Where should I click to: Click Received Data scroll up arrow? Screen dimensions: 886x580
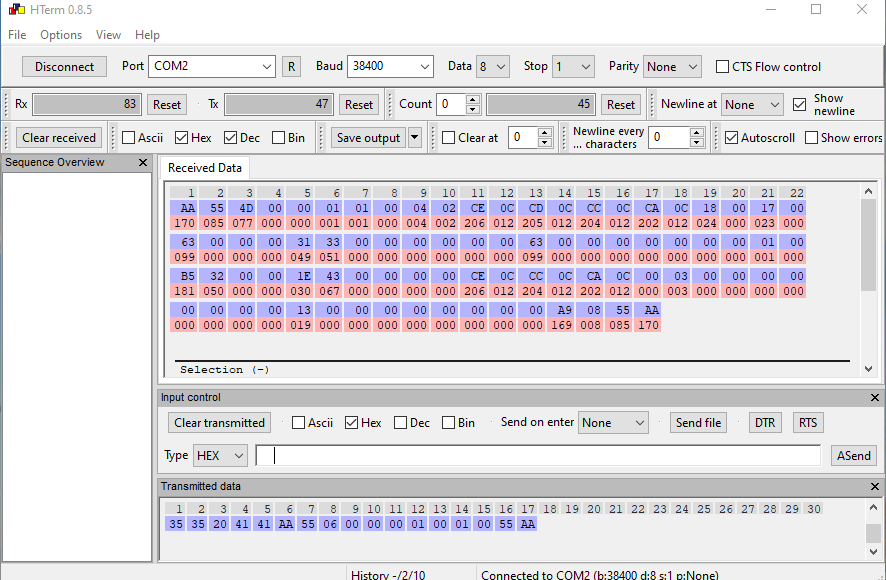(x=868, y=192)
